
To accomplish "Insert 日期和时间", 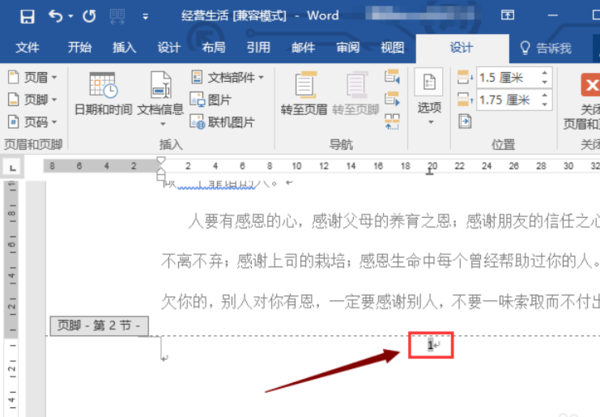I will [103, 94].
